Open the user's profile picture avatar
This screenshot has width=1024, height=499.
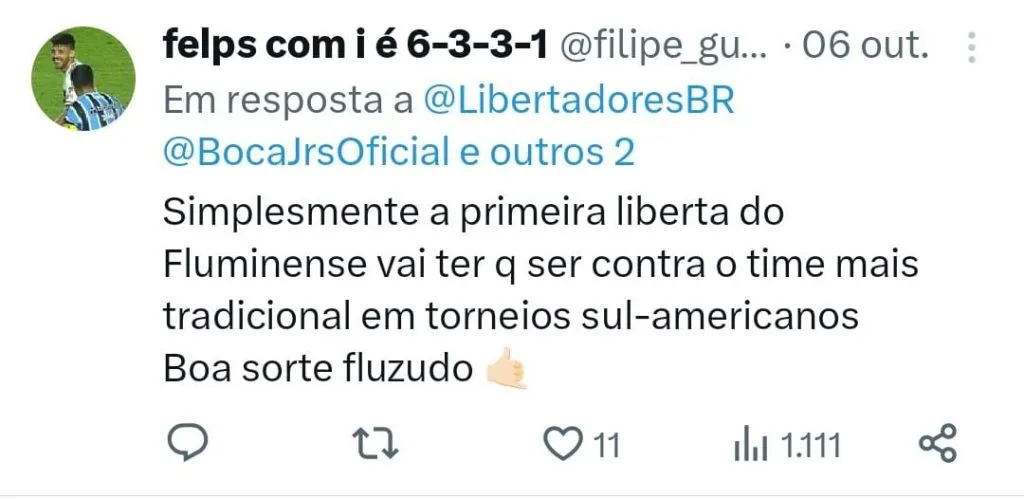pyautogui.click(x=83, y=79)
